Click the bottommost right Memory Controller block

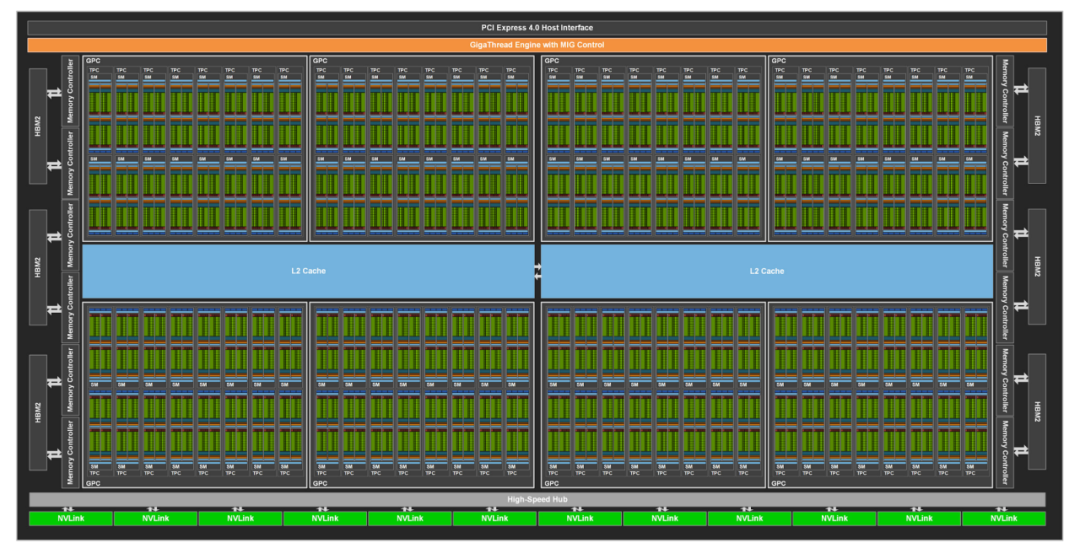coord(1005,453)
